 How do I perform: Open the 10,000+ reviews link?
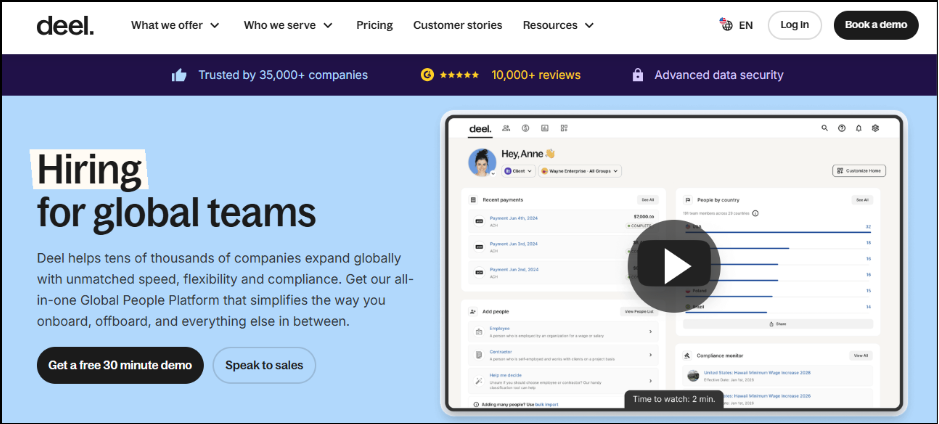536,75
